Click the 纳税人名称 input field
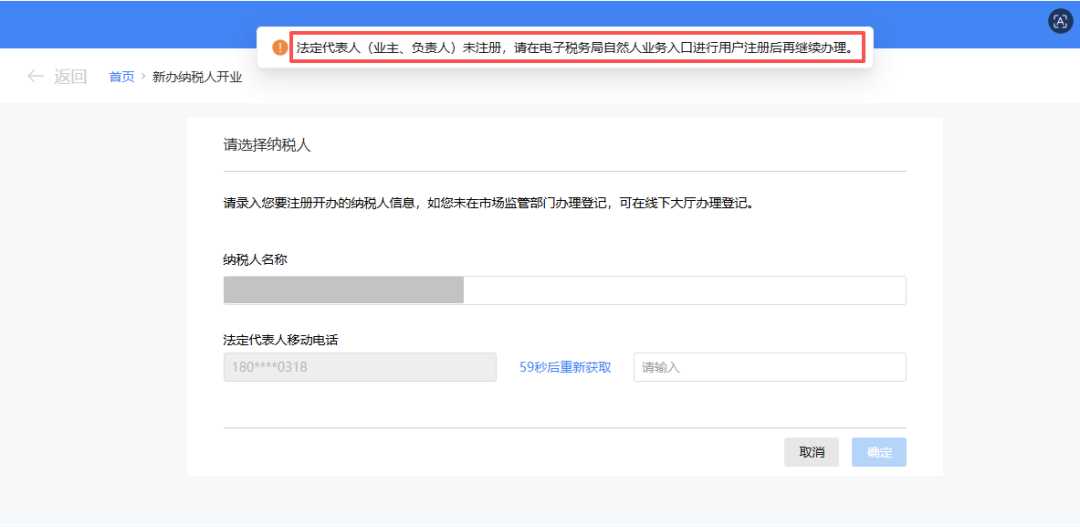This screenshot has height=527, width=1080. coord(565,291)
